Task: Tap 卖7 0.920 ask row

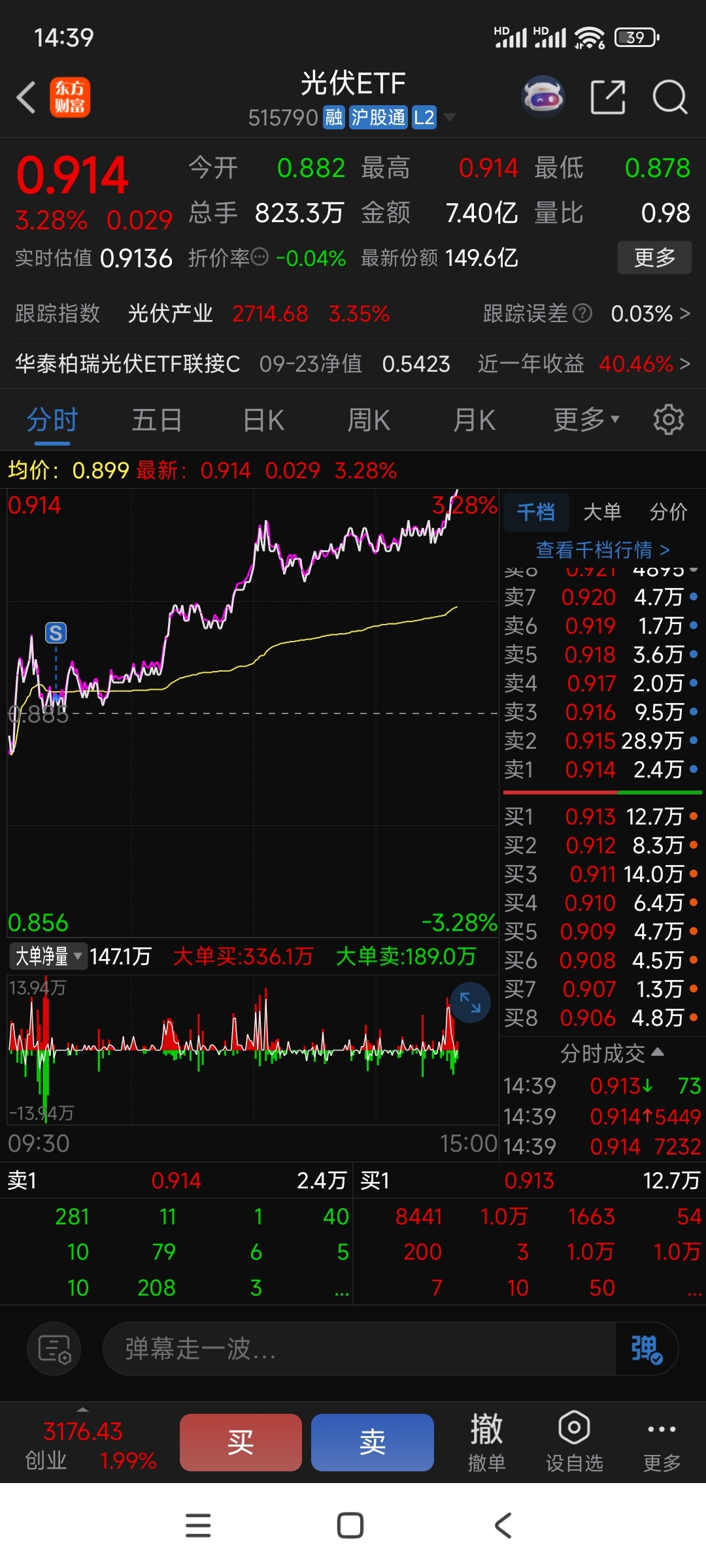Action: (x=601, y=597)
